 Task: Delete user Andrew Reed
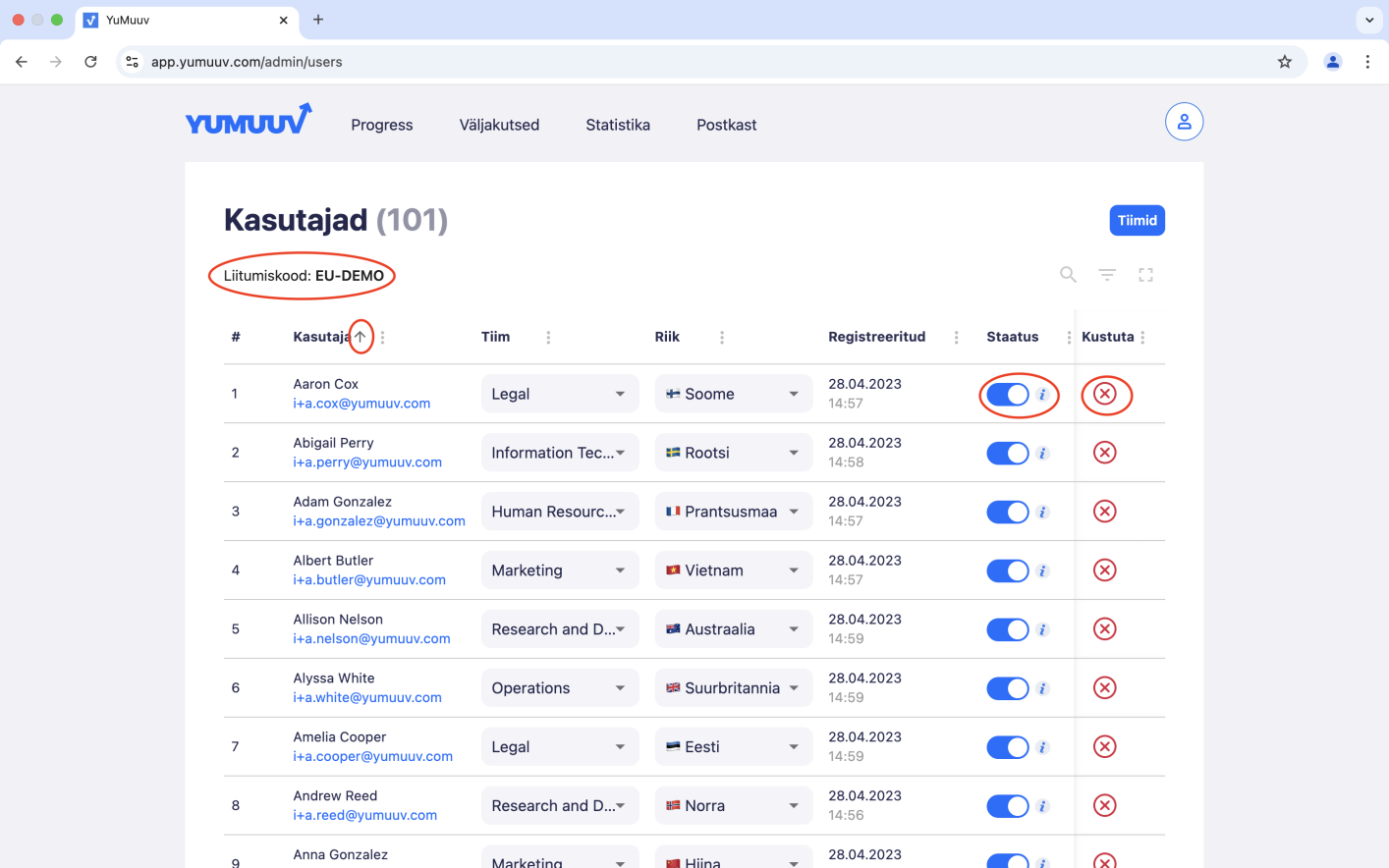1105,806
